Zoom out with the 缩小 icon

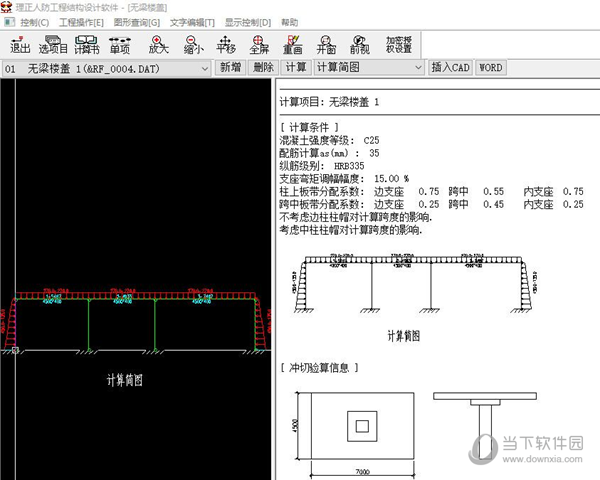tap(193, 45)
